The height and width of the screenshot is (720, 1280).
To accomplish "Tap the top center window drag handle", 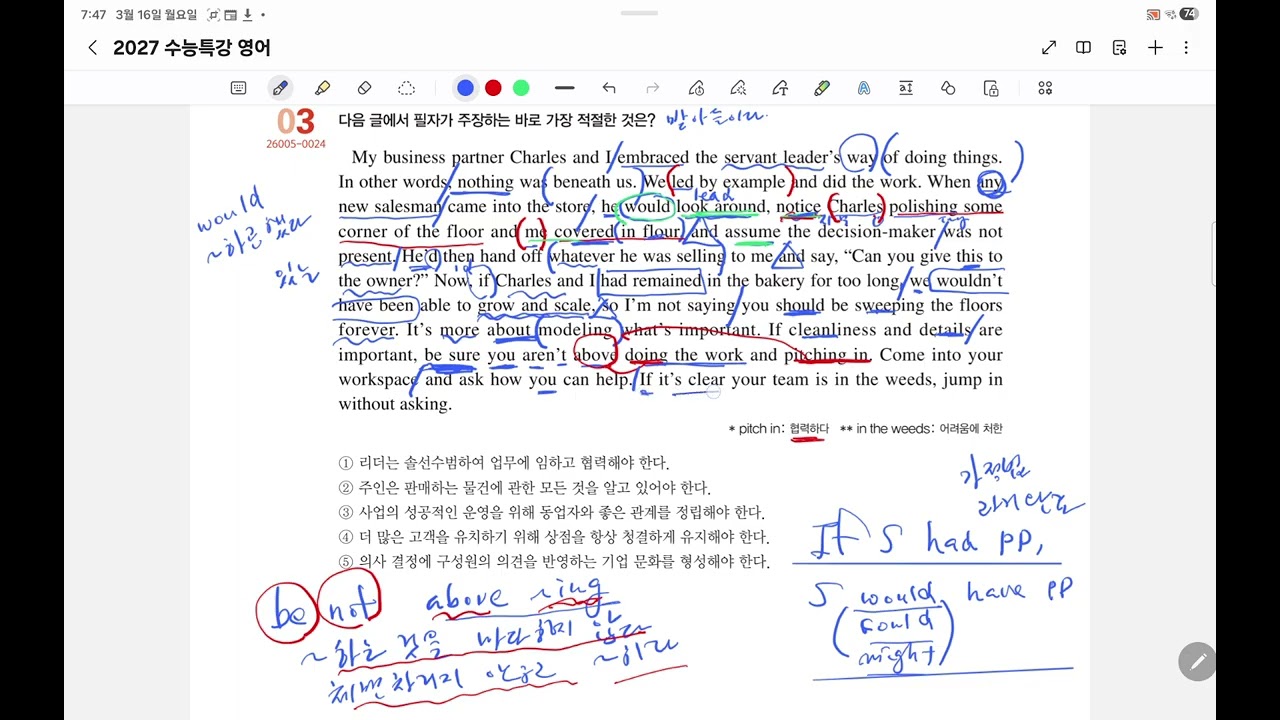I will tap(639, 13).
